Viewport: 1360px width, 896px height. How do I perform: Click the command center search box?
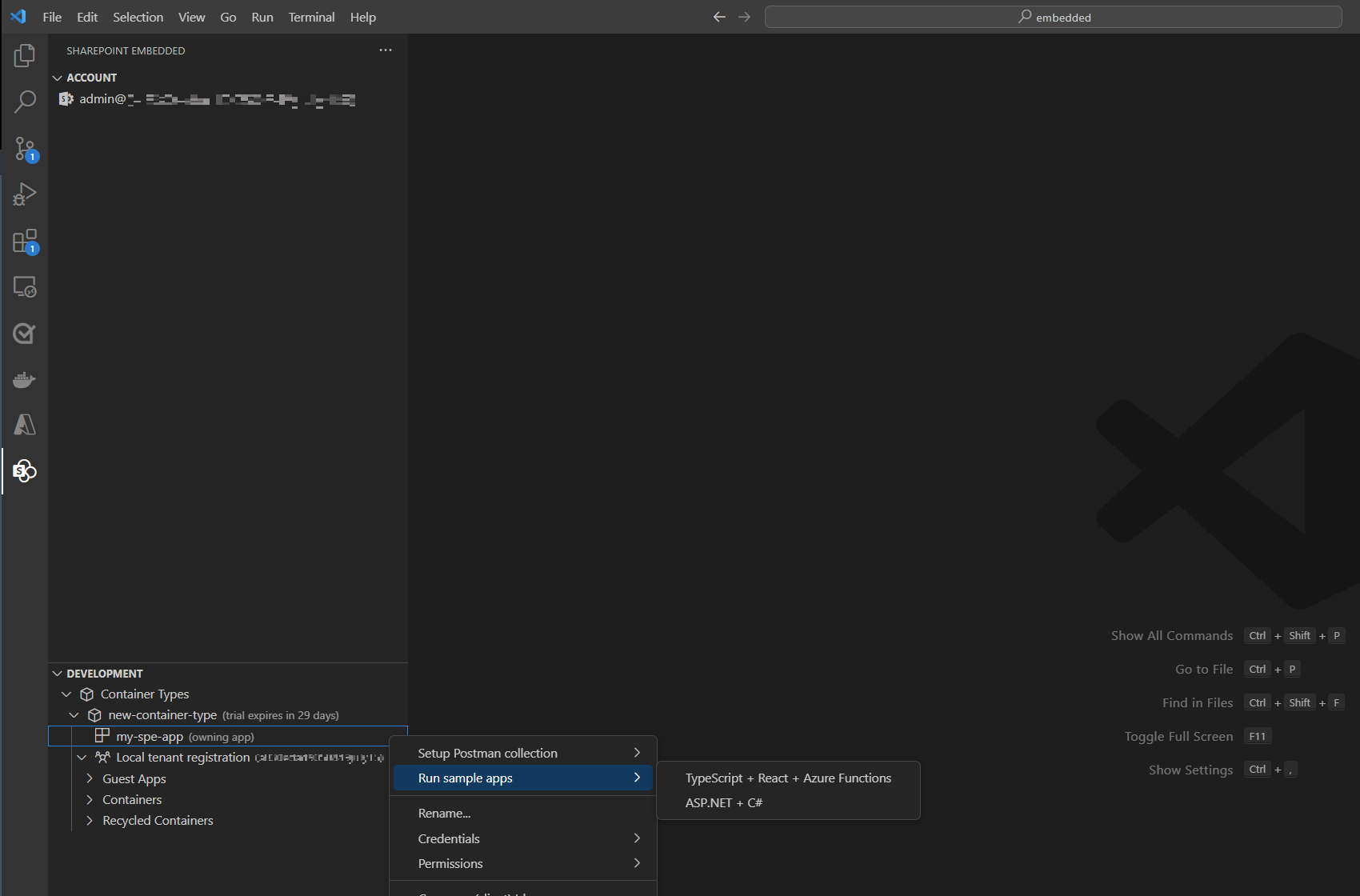[1053, 17]
